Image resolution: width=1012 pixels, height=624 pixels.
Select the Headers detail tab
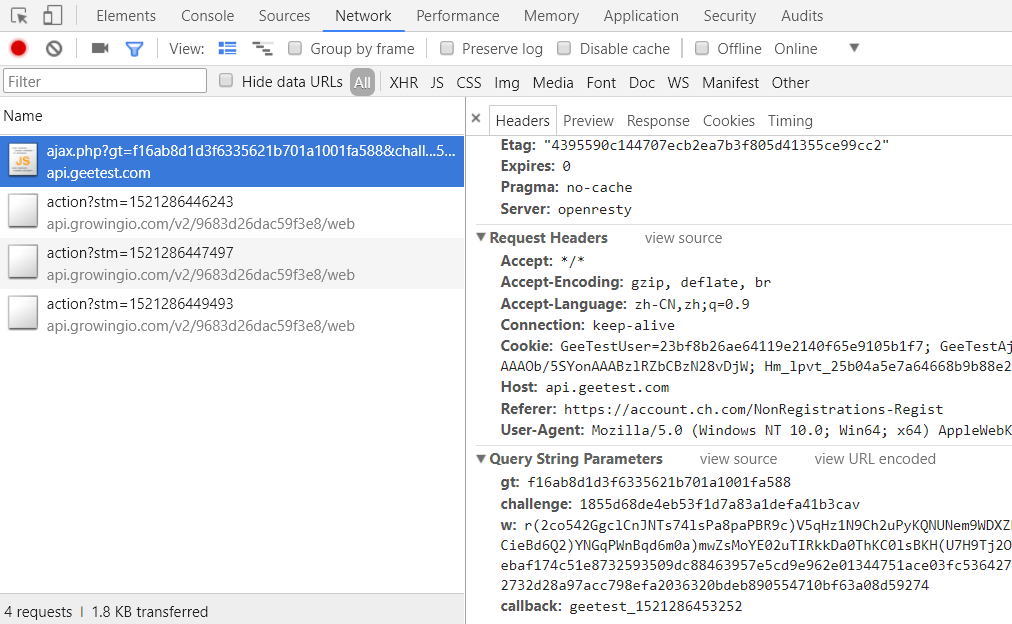click(523, 121)
